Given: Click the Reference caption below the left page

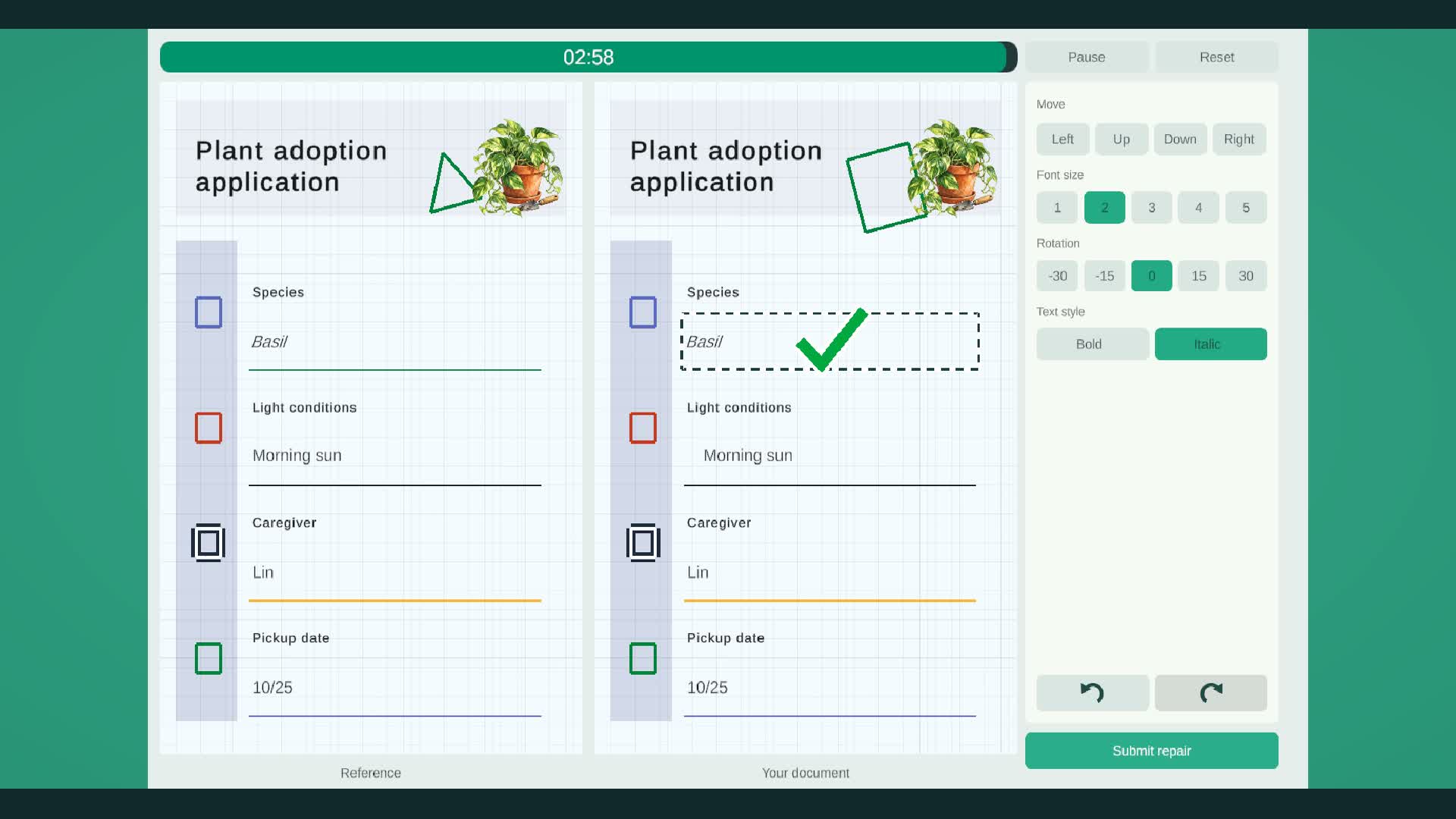Looking at the screenshot, I should [371, 773].
